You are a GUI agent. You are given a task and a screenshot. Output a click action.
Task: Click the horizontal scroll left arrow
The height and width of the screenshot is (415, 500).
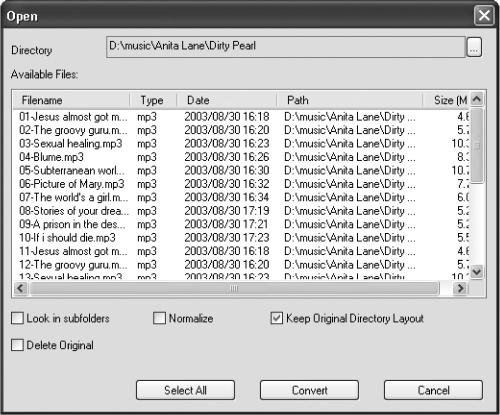(21, 288)
